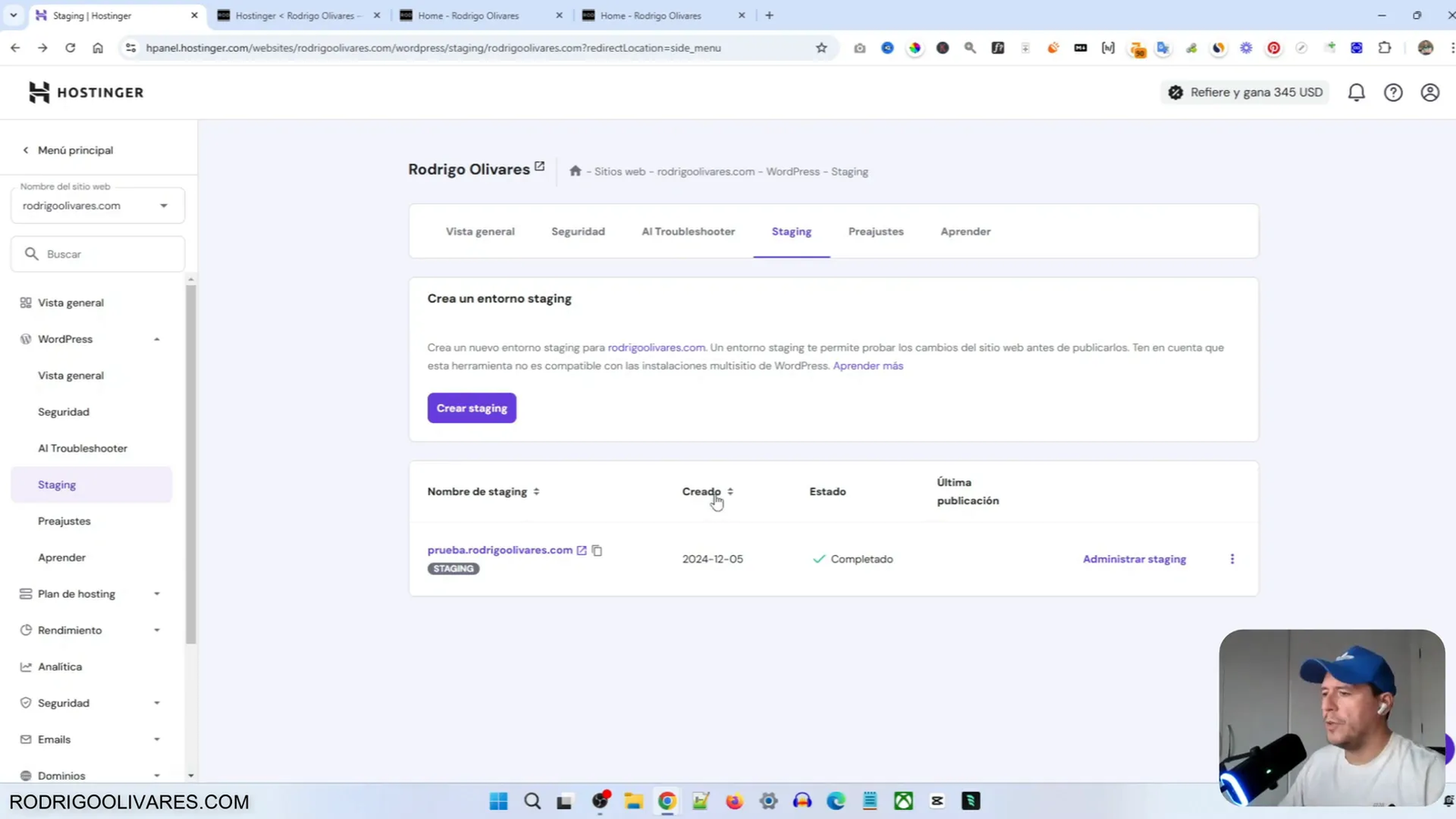This screenshot has width=1456, height=819.
Task: Launch OBS Studio from the taskbar
Action: pos(600,801)
